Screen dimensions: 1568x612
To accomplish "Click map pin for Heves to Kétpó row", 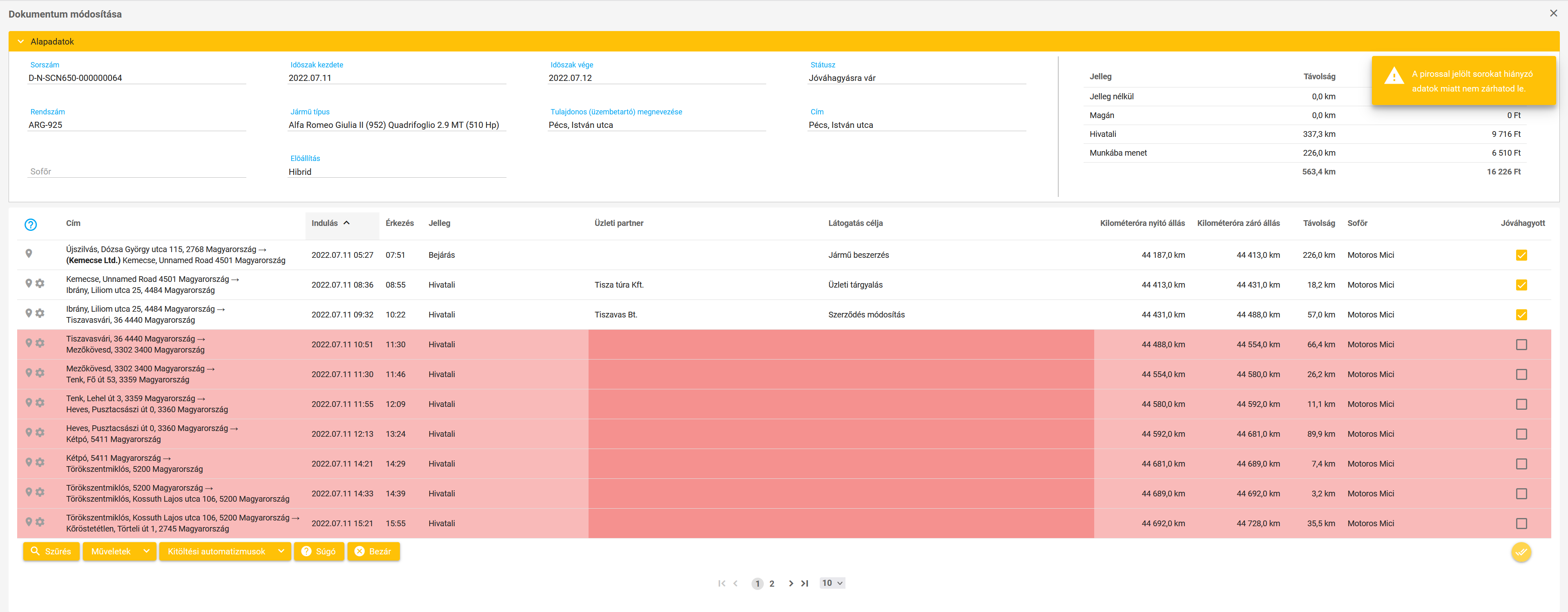I will pos(29,432).
